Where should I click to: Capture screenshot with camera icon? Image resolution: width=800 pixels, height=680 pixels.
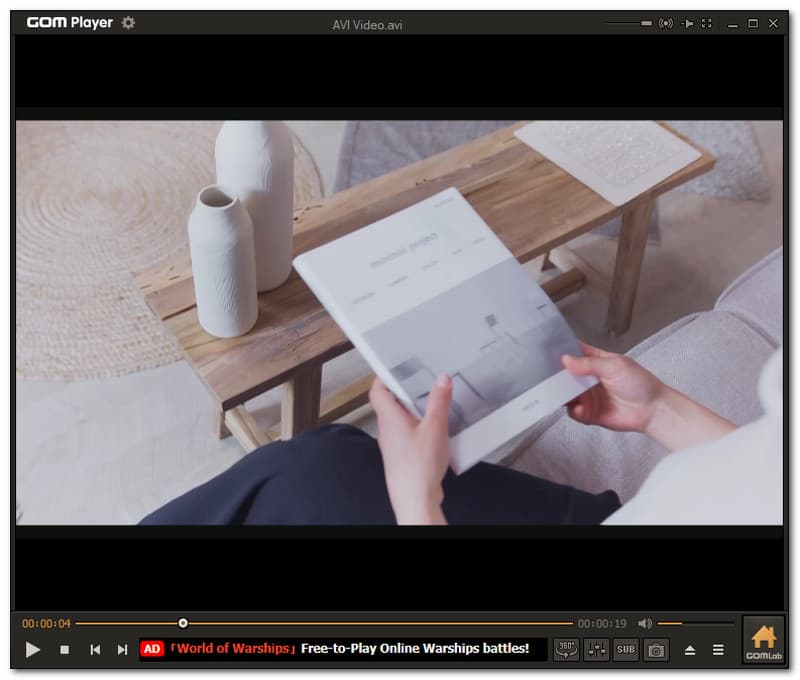click(x=656, y=650)
